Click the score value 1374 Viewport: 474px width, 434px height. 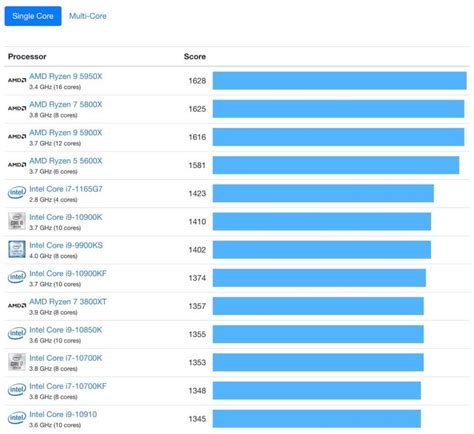197,278
